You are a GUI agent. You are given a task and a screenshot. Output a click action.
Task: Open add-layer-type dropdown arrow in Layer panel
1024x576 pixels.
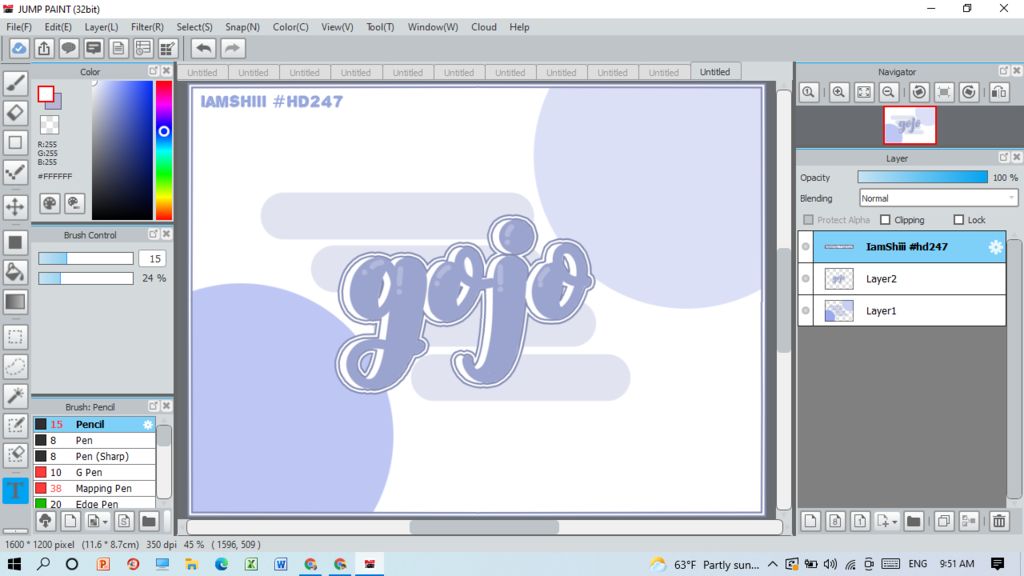[x=895, y=522]
